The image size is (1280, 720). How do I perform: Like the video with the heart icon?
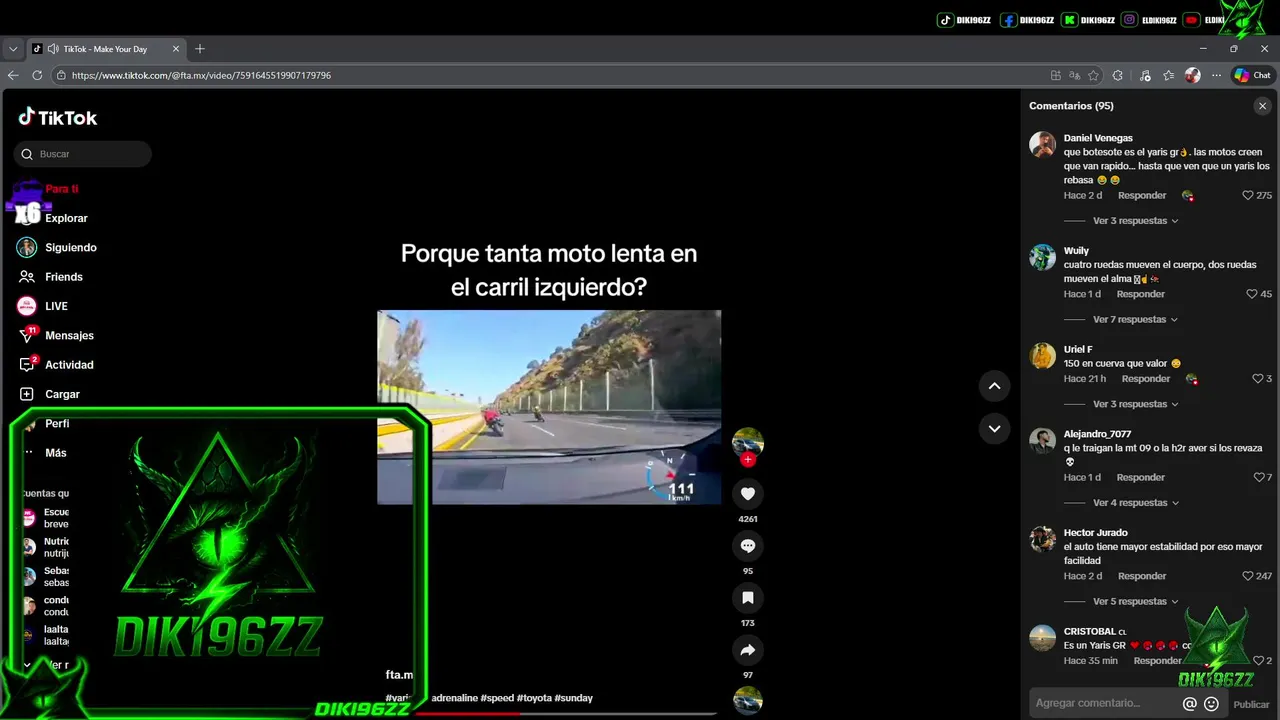pyautogui.click(x=747, y=493)
